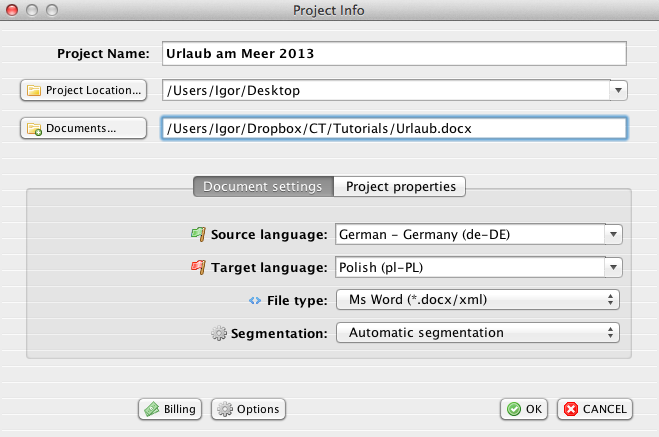Viewport: 659px width, 437px height.
Task: Click the Segmentation gear icon
Action: point(219,333)
